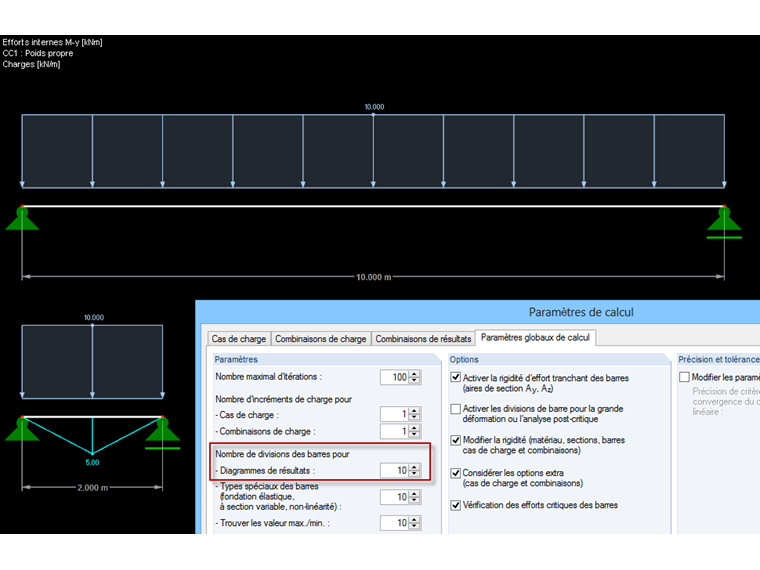The image size is (760, 570).
Task: Open the Cas de charge tab
Action: [x=238, y=339]
